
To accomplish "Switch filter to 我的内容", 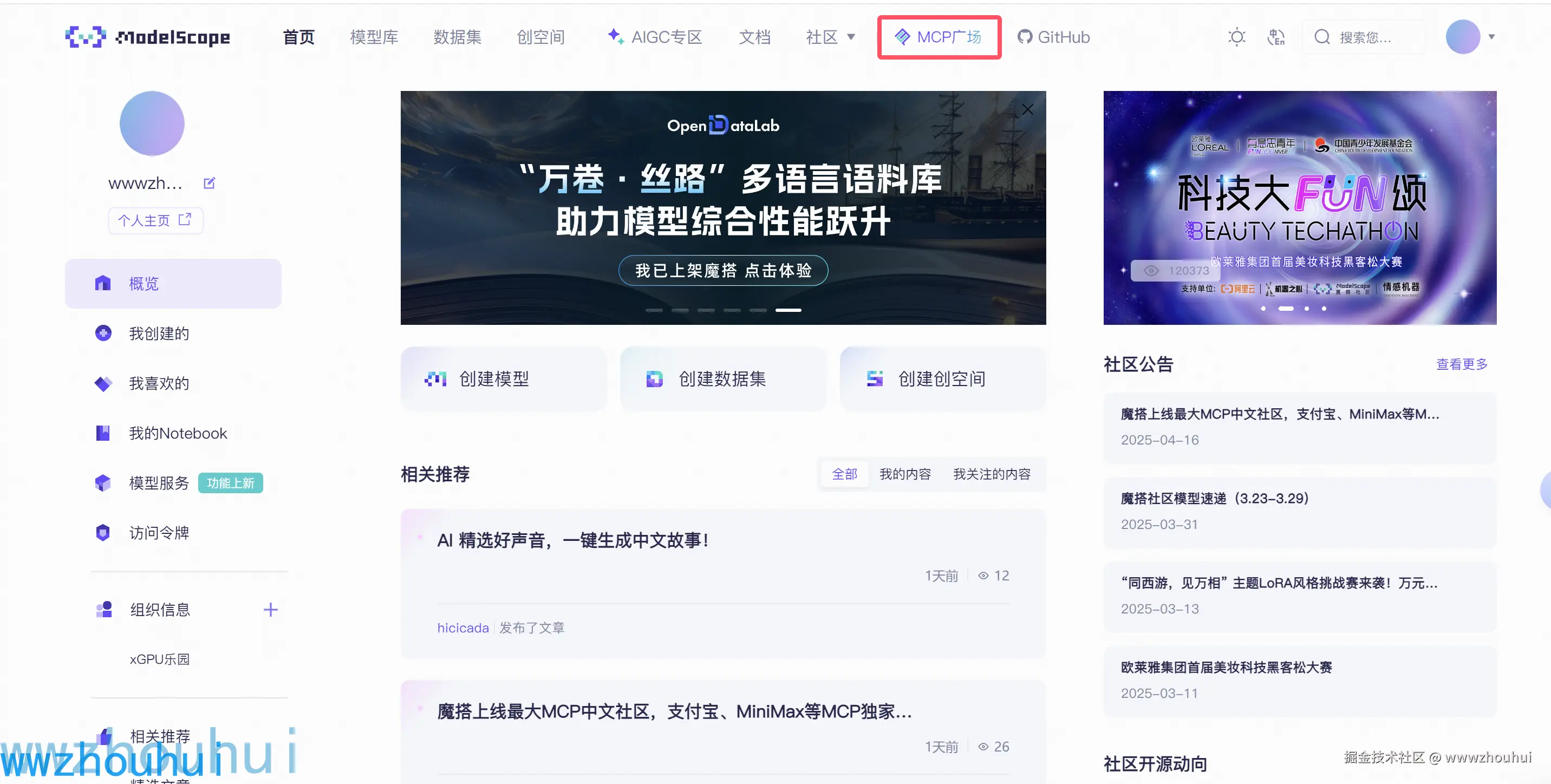I will click(x=904, y=474).
